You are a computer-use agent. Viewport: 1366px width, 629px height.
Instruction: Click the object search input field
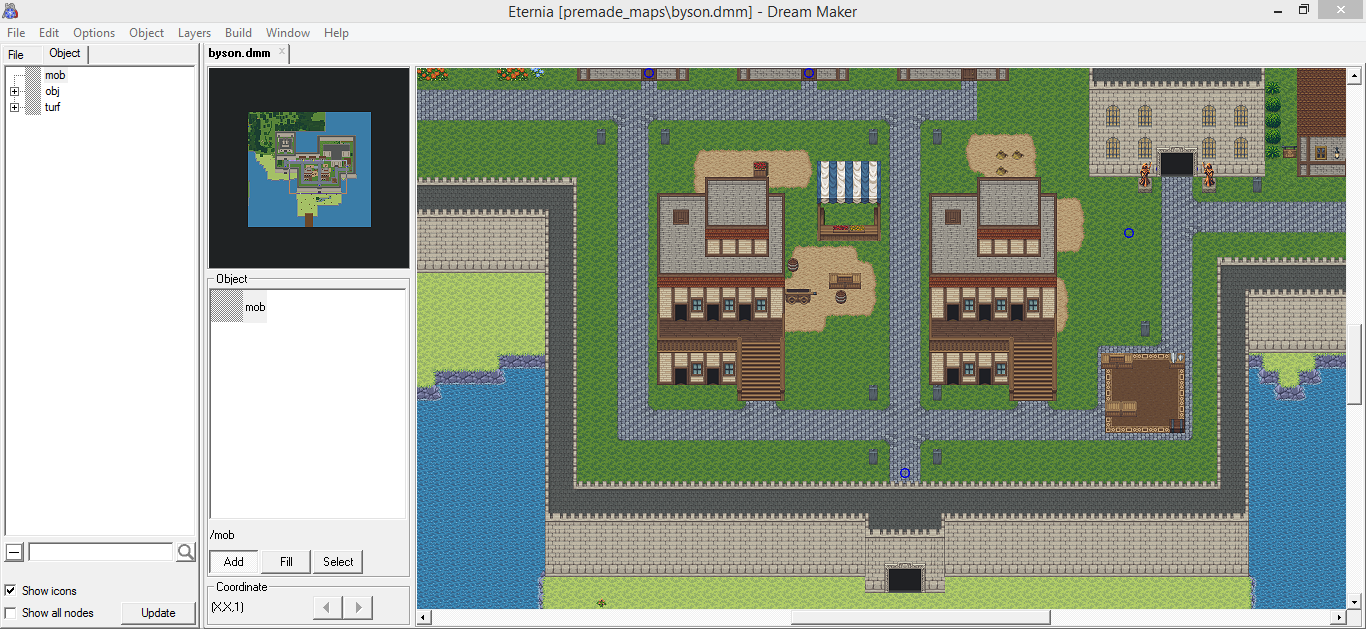click(101, 552)
